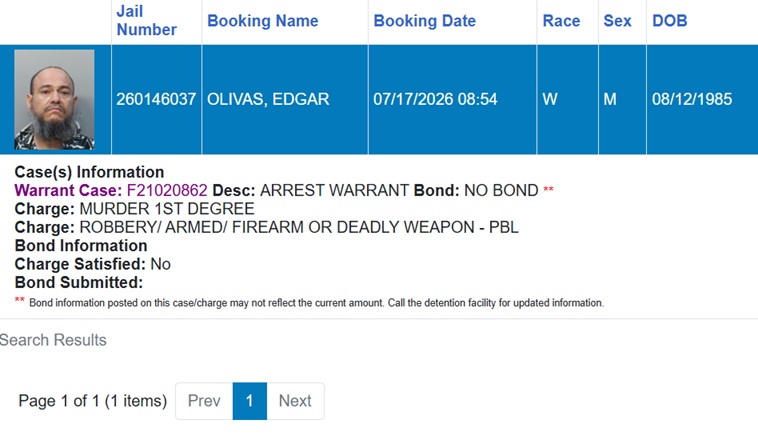Click the MURDER 1ST DEGREE charge text
758x436 pixels.
point(167,209)
